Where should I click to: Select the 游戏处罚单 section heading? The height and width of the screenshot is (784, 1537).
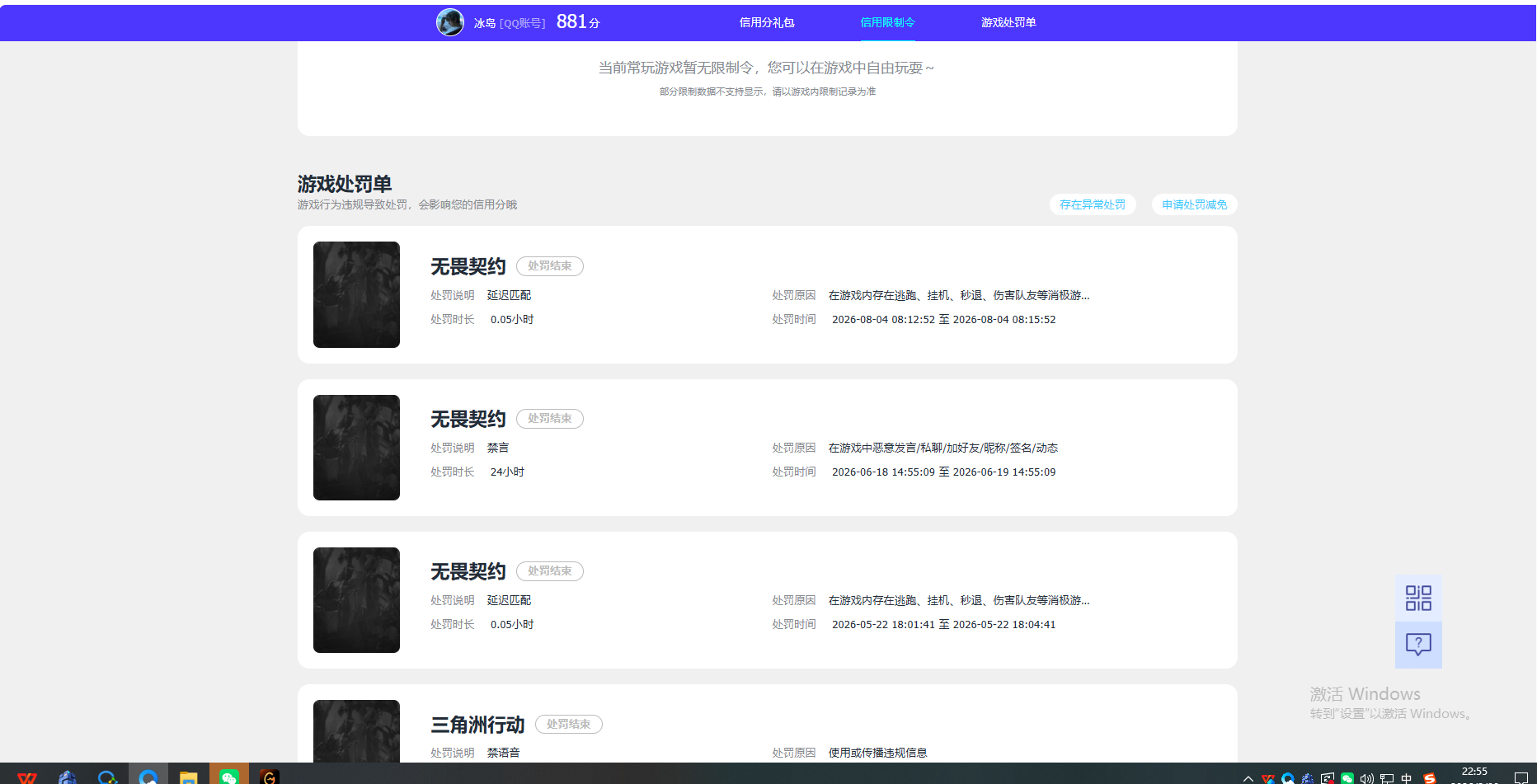345,184
